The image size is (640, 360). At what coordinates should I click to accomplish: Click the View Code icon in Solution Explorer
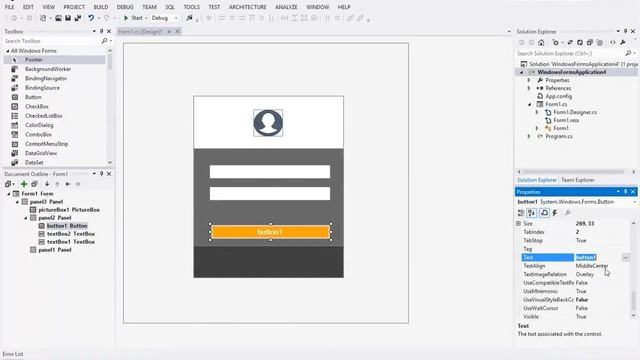click(613, 42)
